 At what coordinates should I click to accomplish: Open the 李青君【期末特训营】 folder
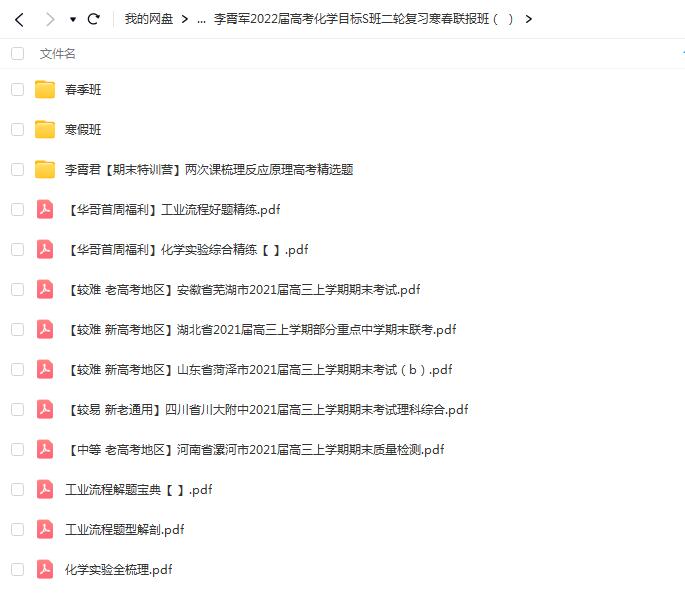(x=208, y=169)
